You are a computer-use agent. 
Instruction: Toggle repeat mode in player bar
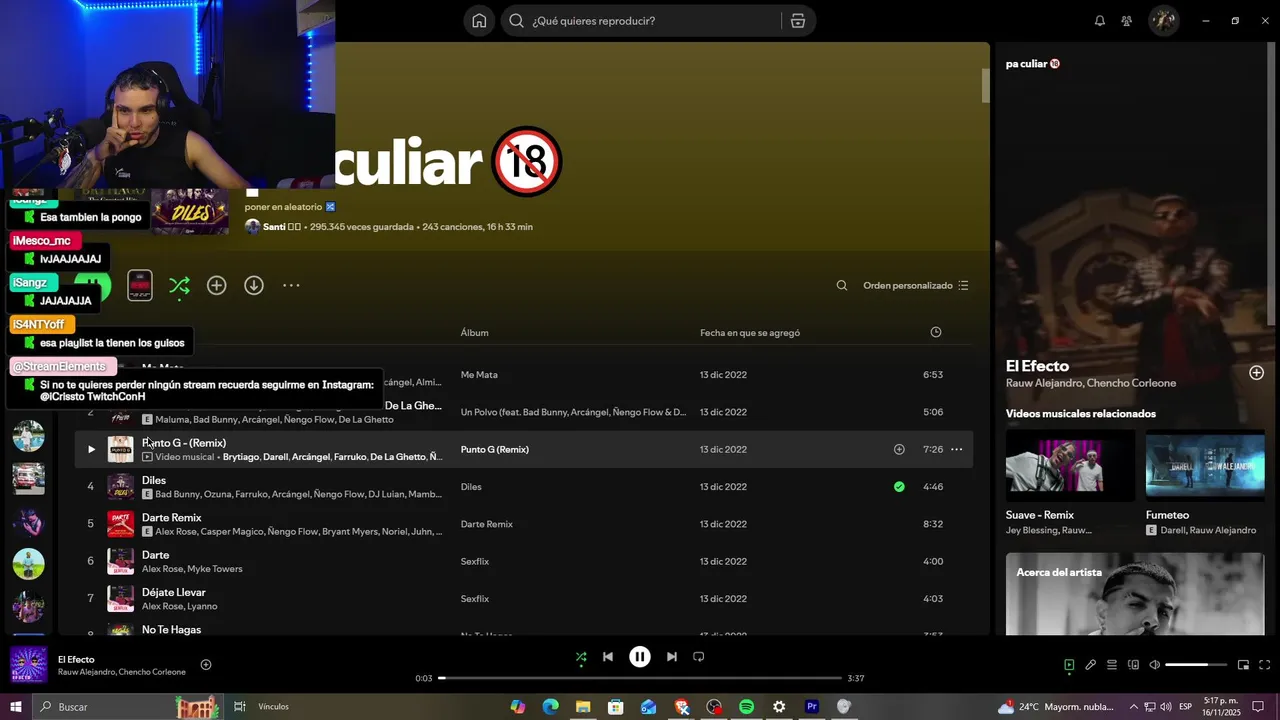(699, 657)
